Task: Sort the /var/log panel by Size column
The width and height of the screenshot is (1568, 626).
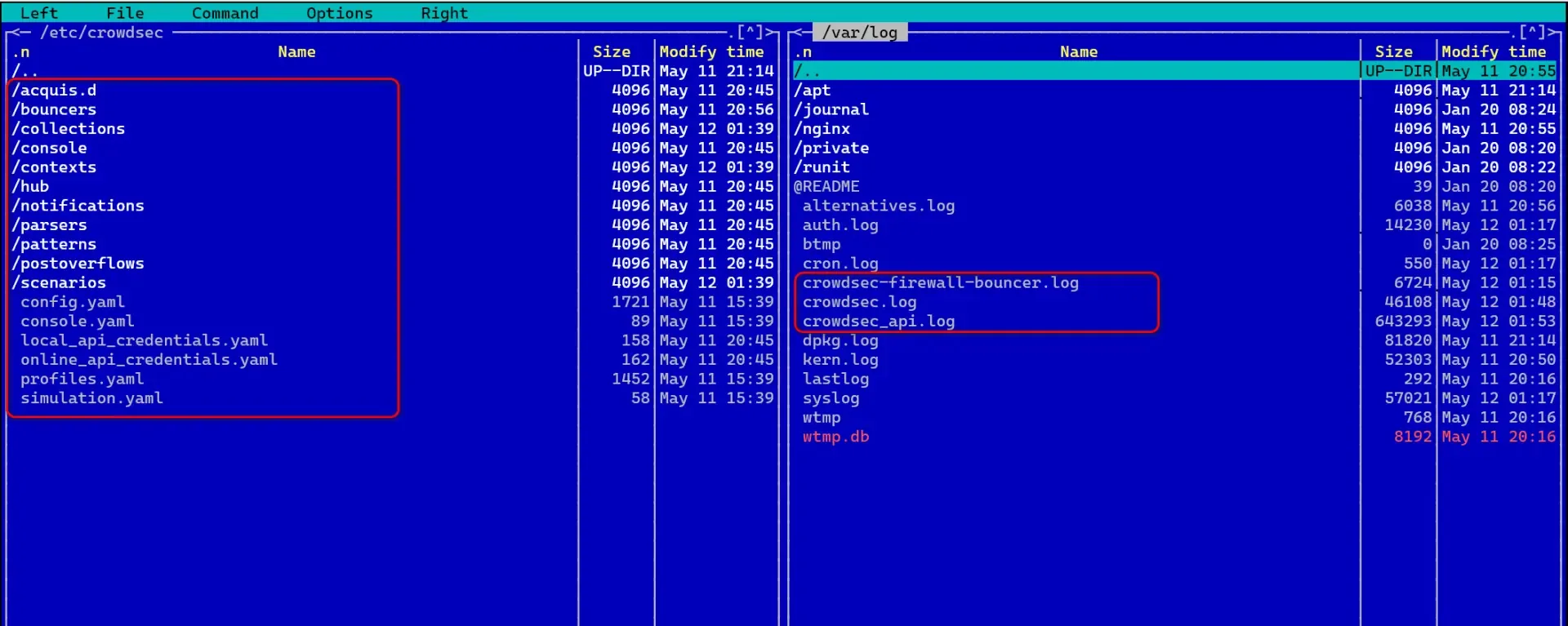Action: tap(1394, 51)
